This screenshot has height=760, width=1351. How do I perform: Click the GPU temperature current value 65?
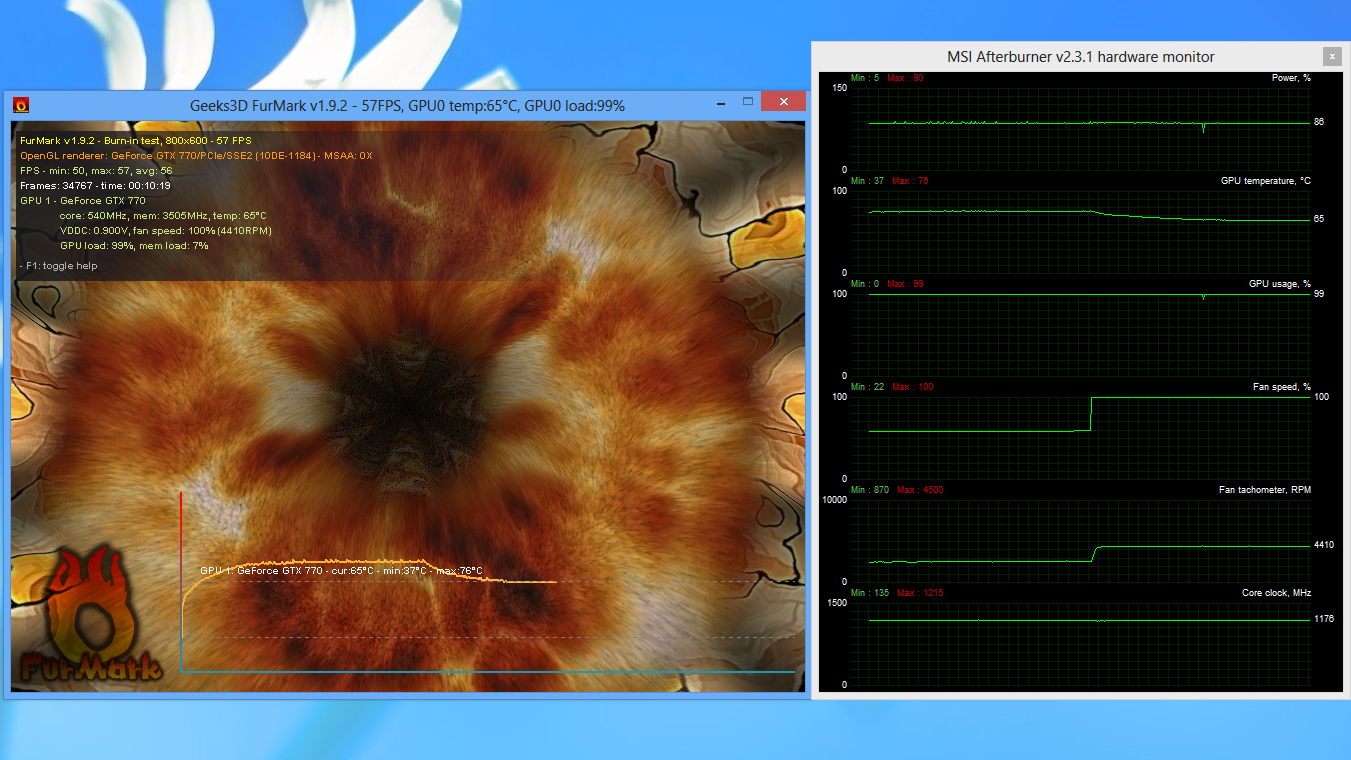[x=1319, y=219]
